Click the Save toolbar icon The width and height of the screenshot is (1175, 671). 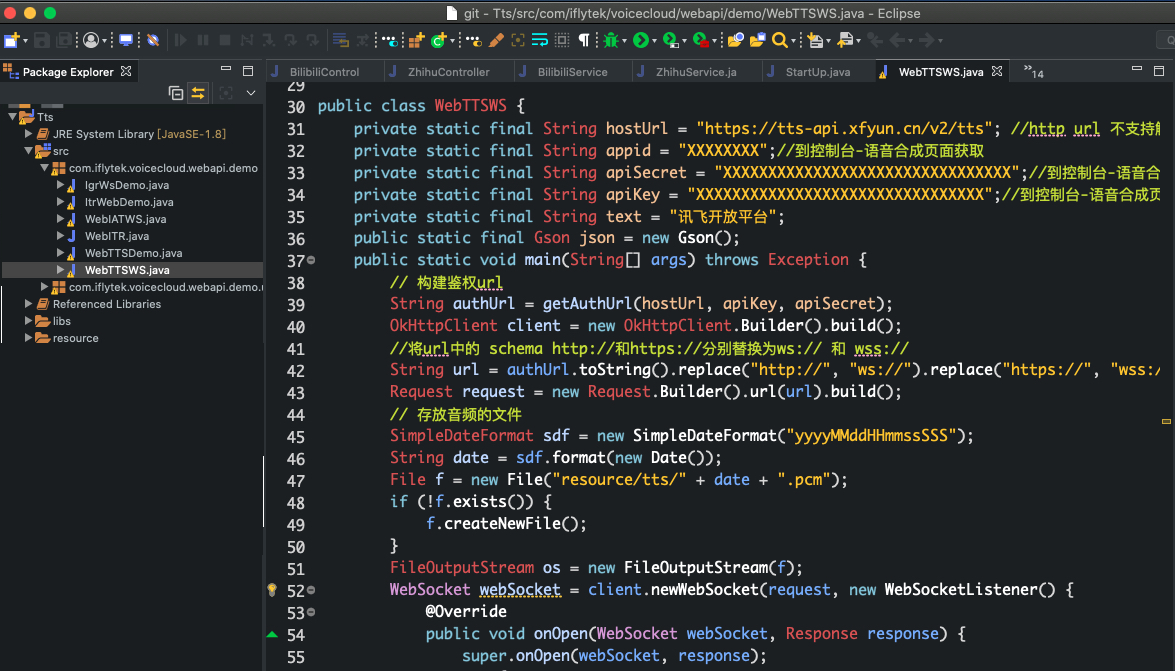click(x=40, y=40)
